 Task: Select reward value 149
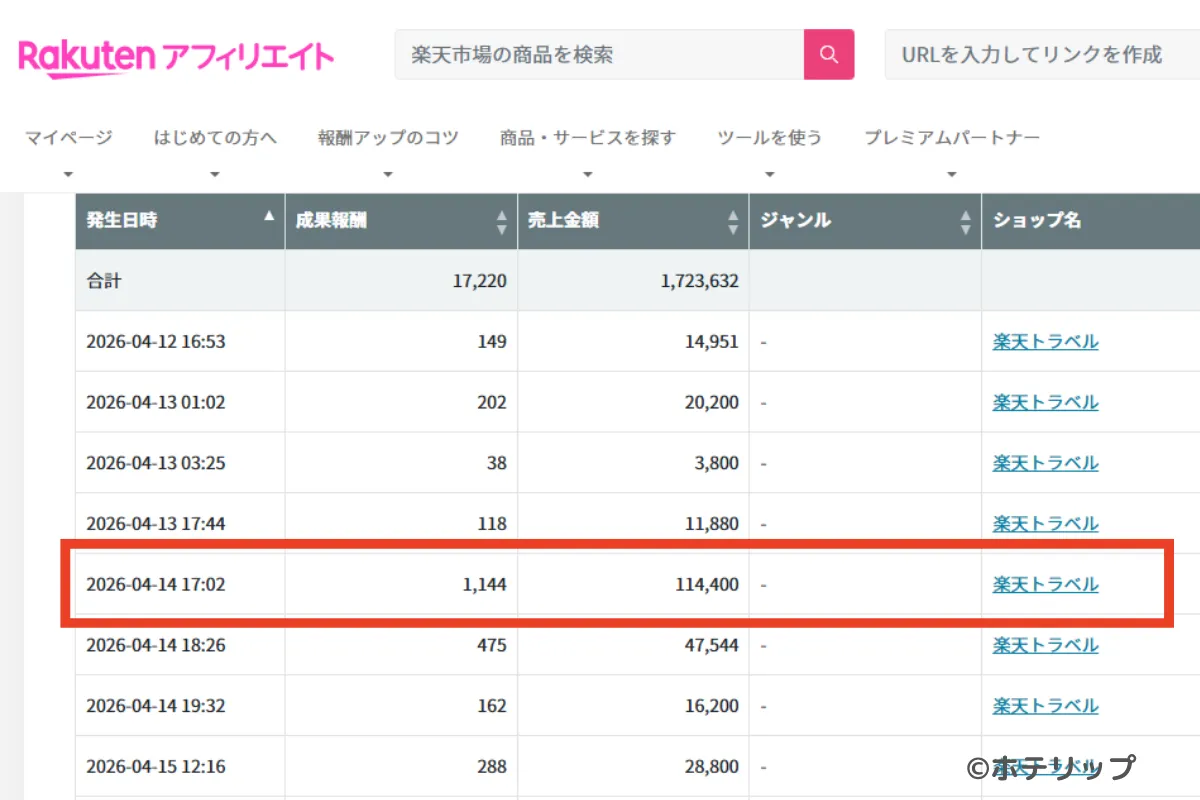tap(492, 342)
